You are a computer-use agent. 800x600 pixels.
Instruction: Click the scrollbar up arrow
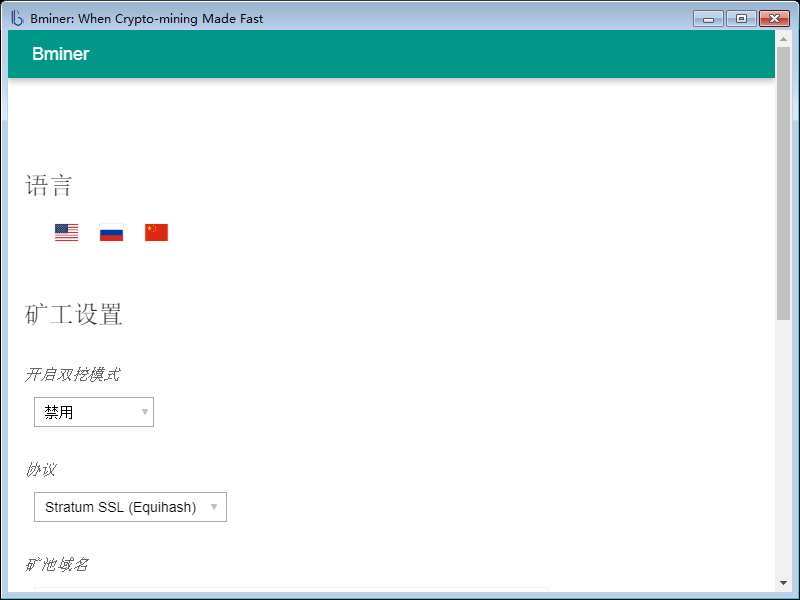(x=783, y=39)
